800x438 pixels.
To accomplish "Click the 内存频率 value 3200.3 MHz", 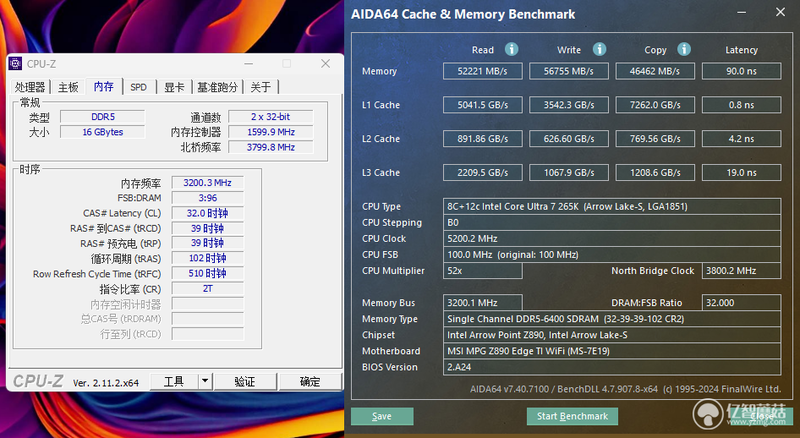I will pos(207,183).
